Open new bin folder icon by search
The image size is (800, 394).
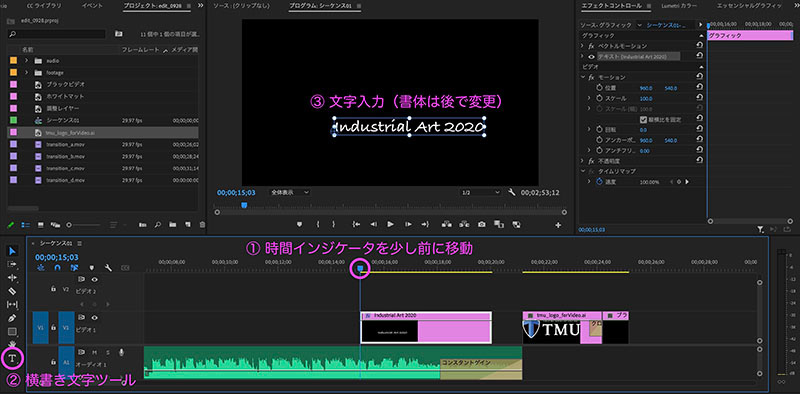pyautogui.click(x=118, y=34)
